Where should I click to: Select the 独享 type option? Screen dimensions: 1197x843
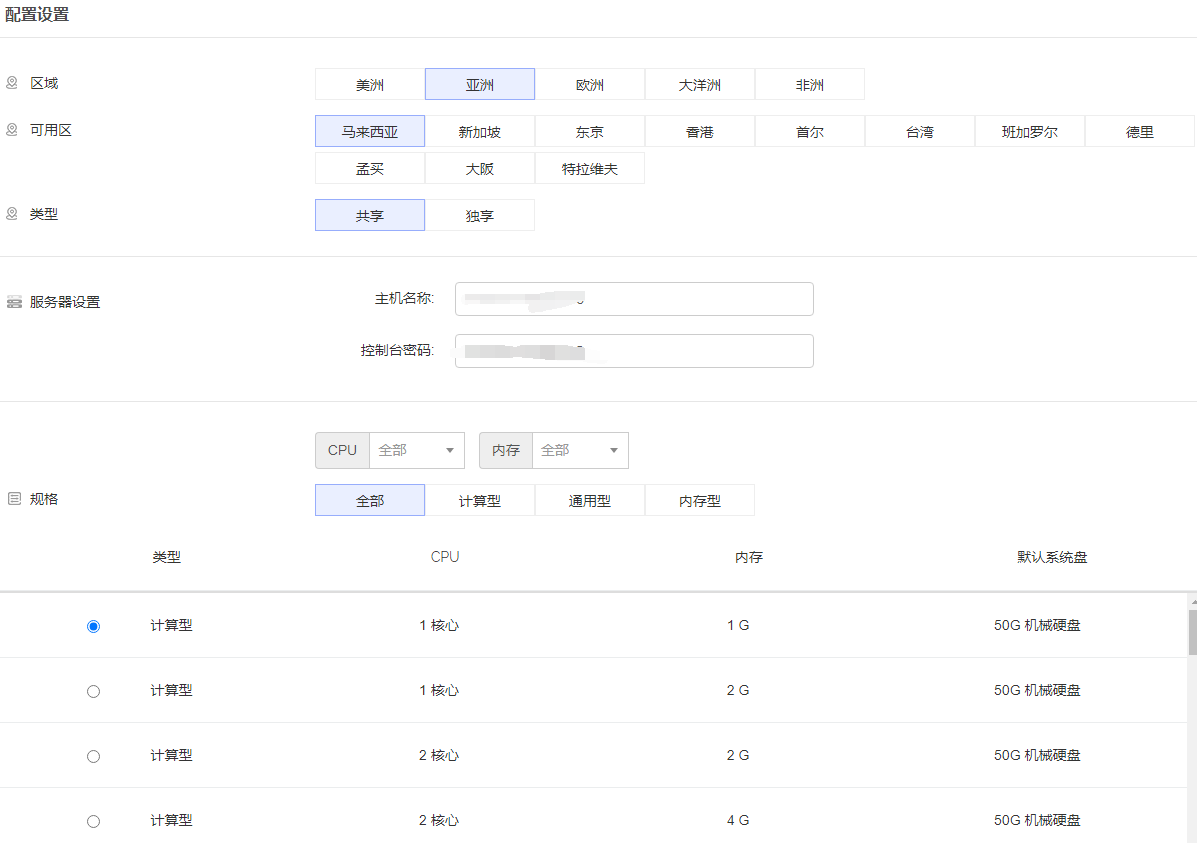click(x=480, y=216)
